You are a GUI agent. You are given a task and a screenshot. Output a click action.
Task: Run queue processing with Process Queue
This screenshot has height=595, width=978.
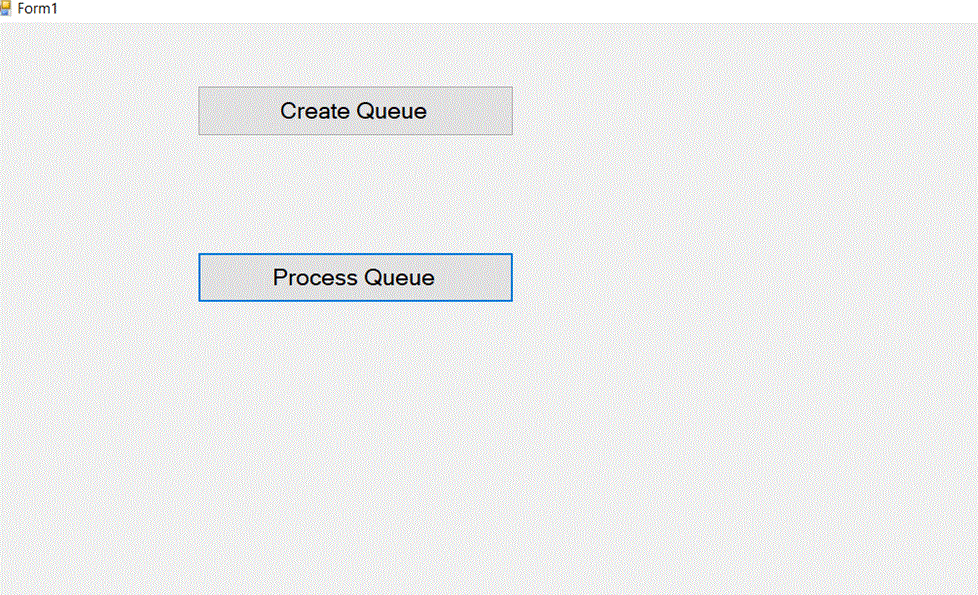point(355,277)
